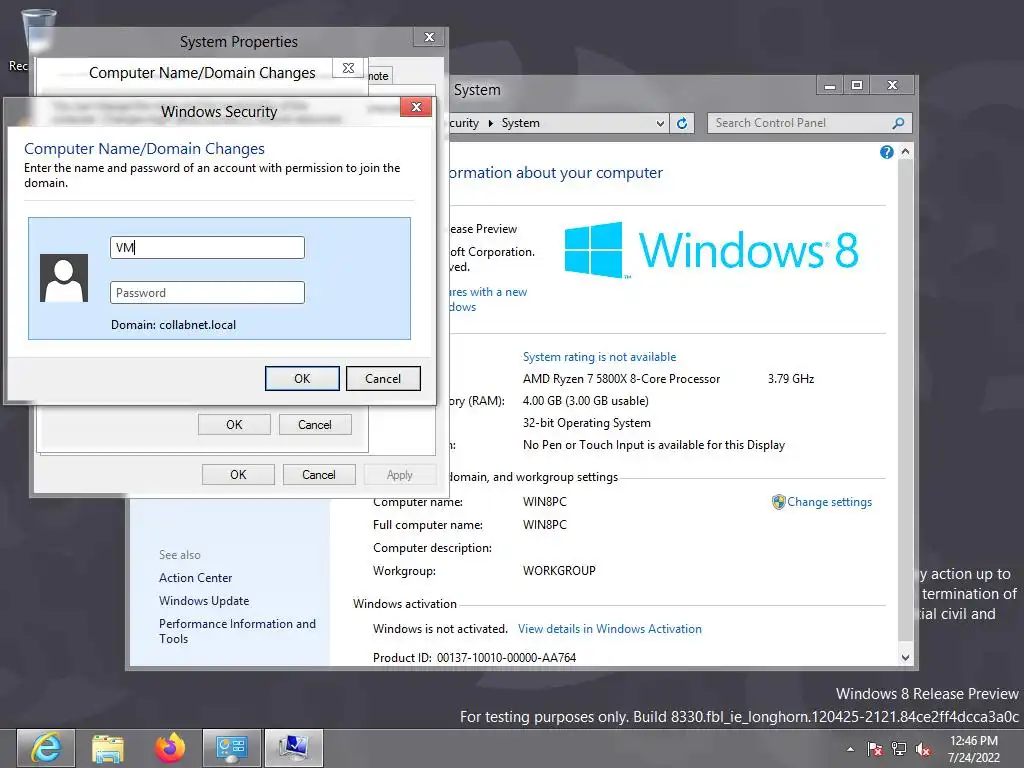Open View details in Windows Activation link
The width and height of the screenshot is (1024, 768).
609,629
